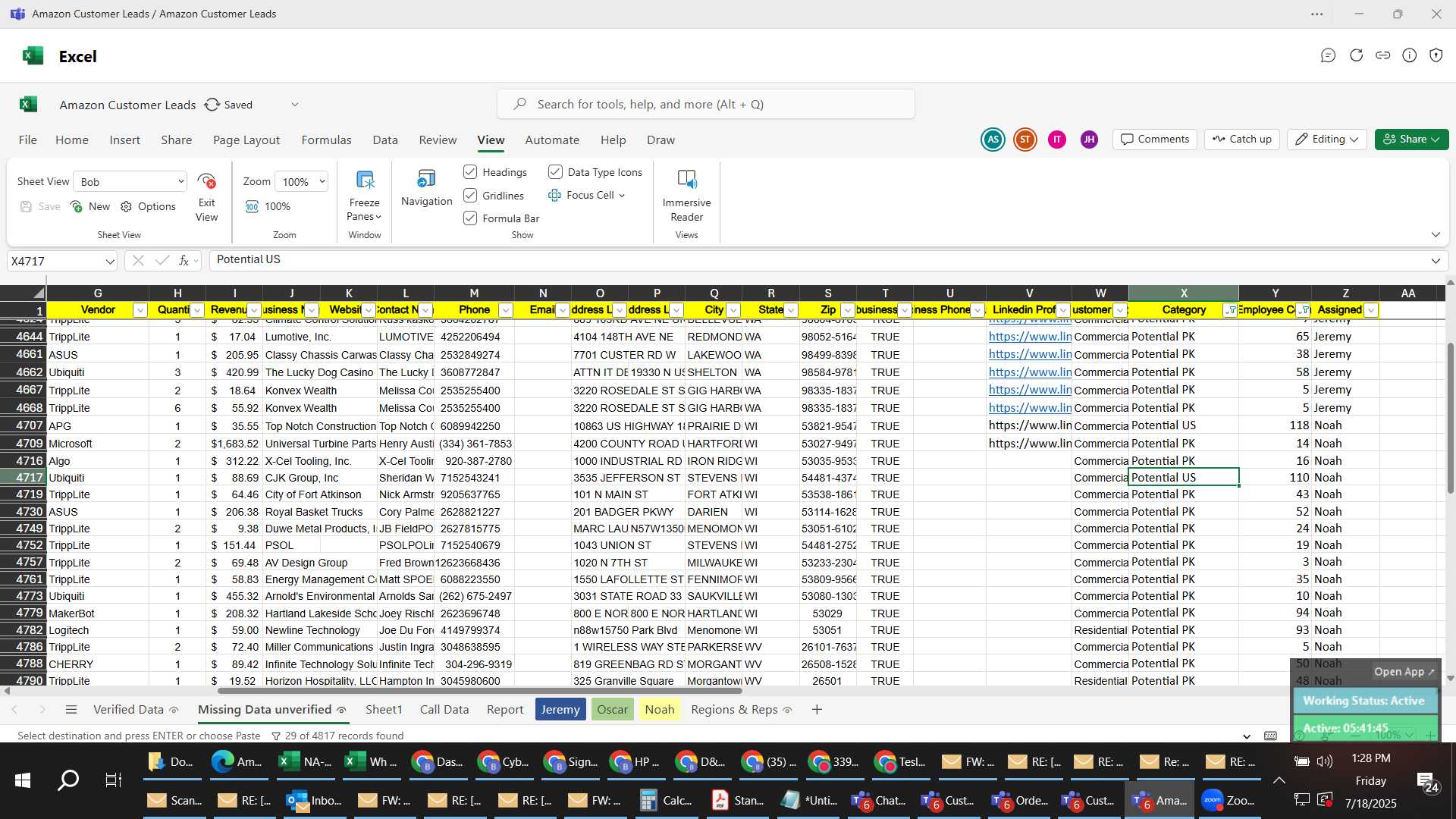Click the Freeze Panes icon

coord(365,180)
